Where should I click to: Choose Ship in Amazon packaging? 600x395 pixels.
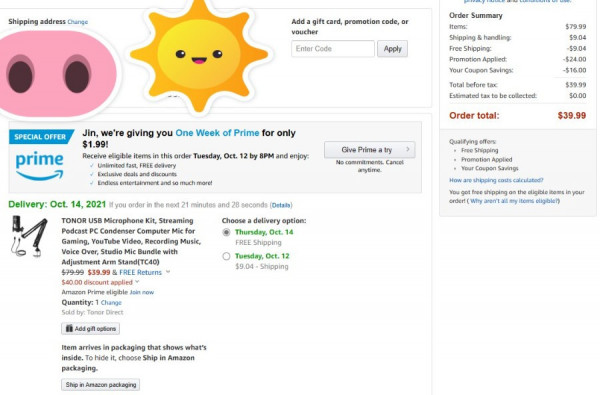pyautogui.click(x=101, y=385)
